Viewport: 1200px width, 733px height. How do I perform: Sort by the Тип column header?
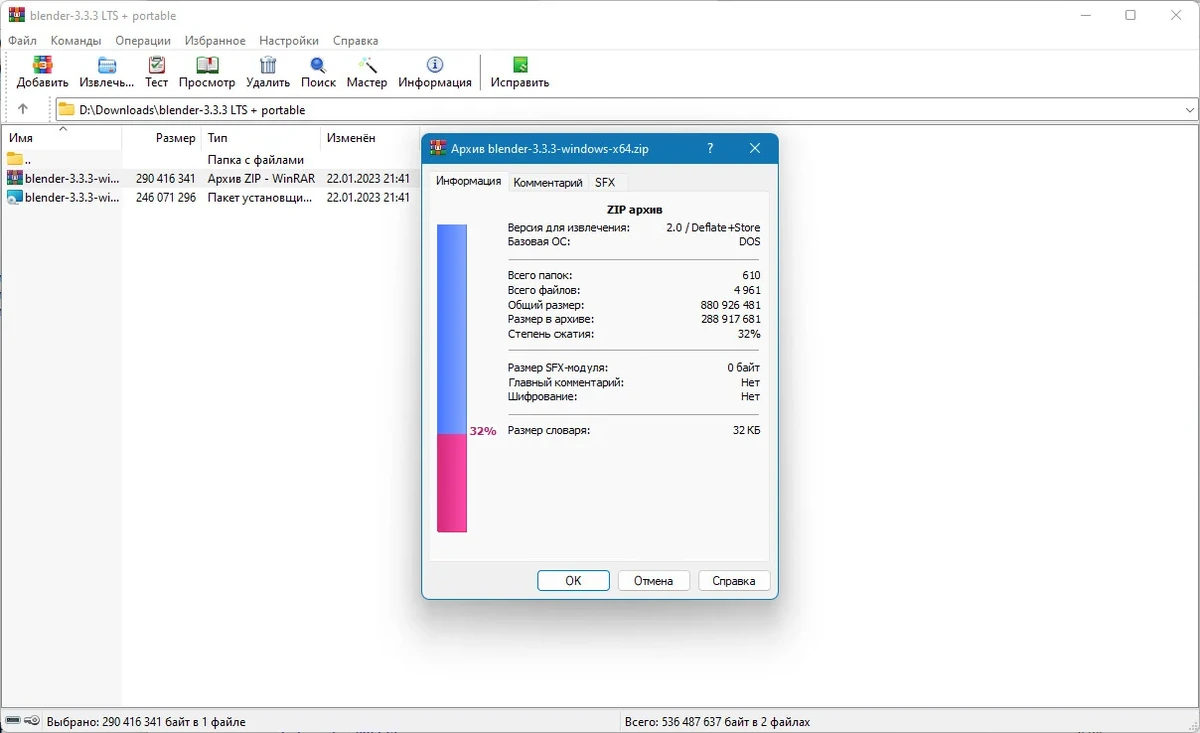(x=260, y=138)
